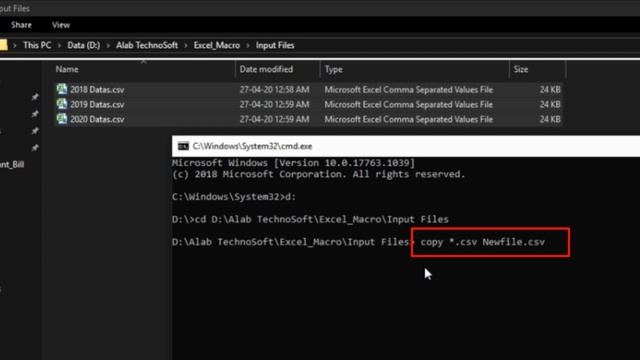
Task: Click Input Files breadcrumb segment
Action: [275, 45]
